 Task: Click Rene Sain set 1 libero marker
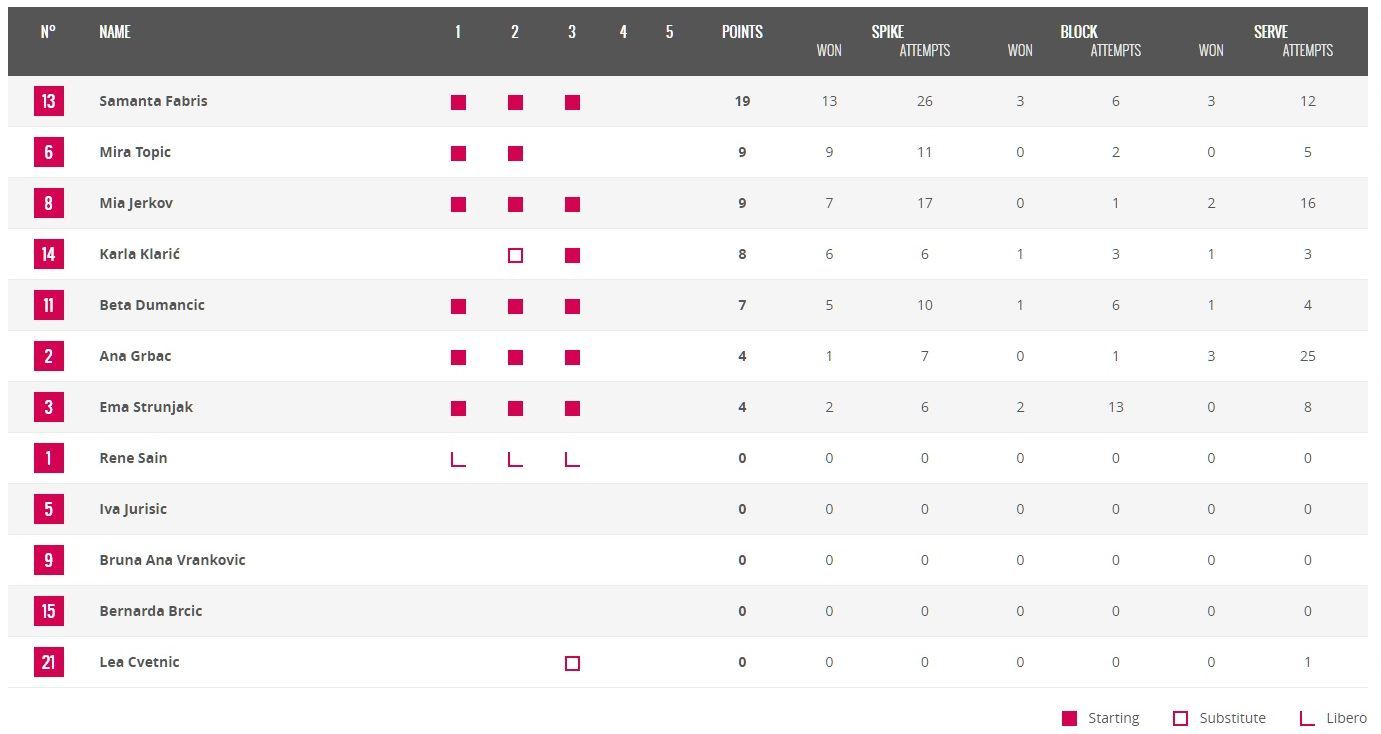coord(458,459)
